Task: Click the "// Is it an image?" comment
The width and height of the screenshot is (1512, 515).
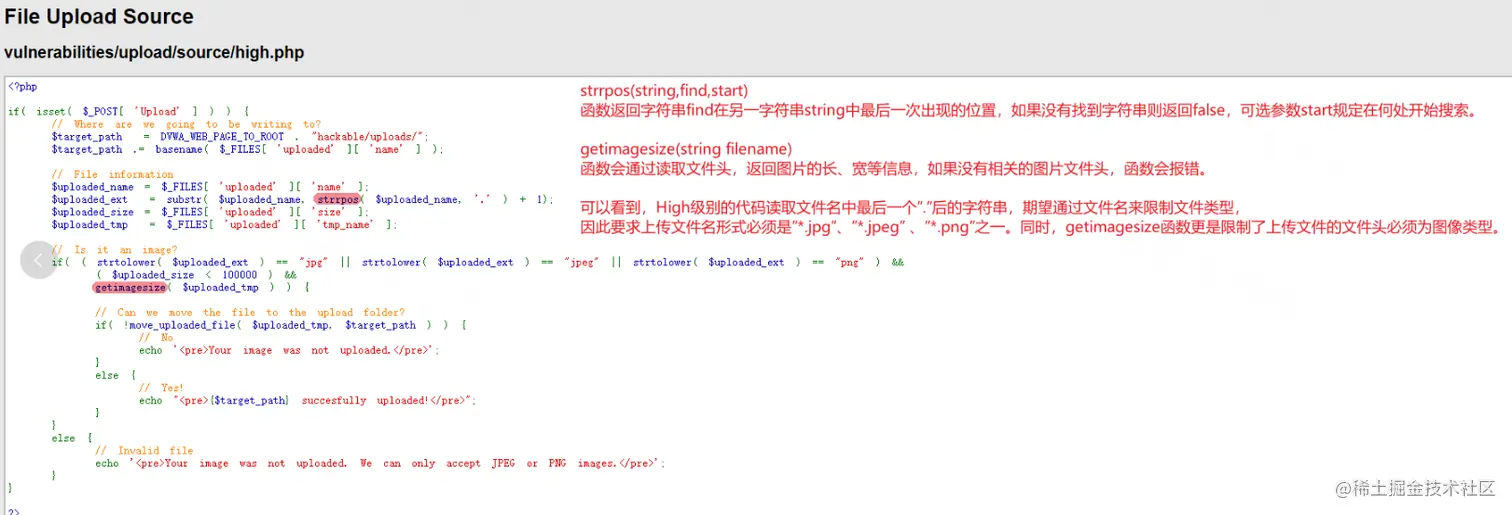Action: [x=114, y=249]
